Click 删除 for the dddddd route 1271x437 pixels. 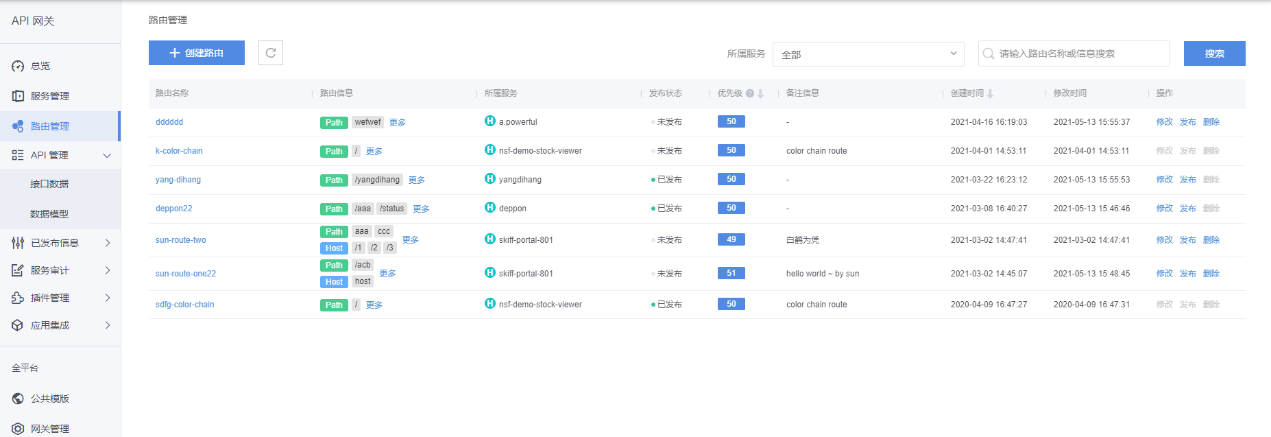tap(1211, 122)
